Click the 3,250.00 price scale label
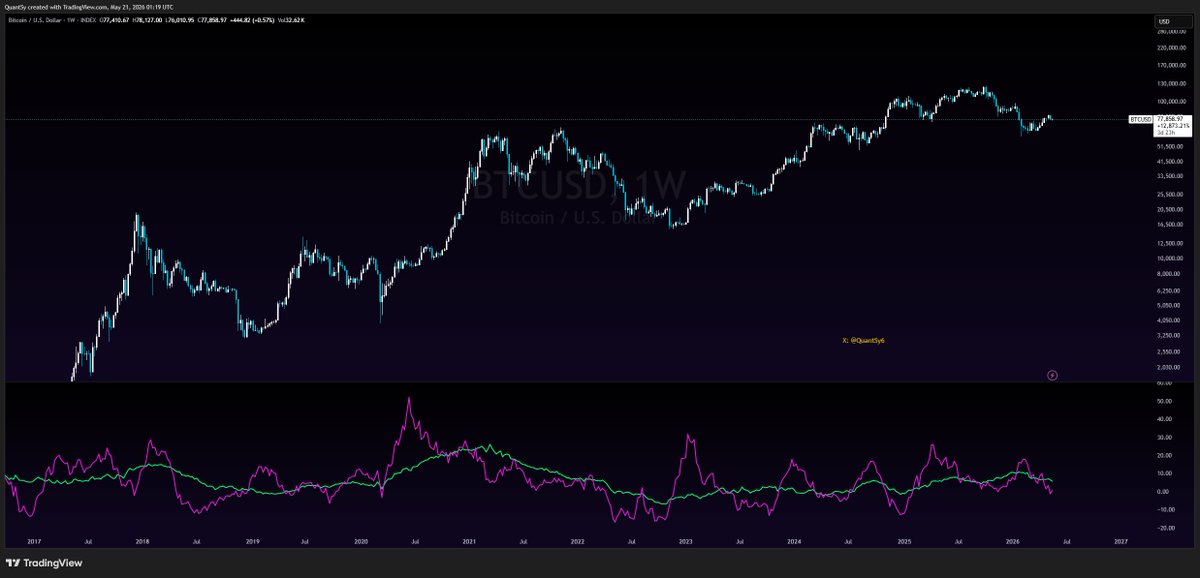1200x578 pixels. tap(1168, 337)
